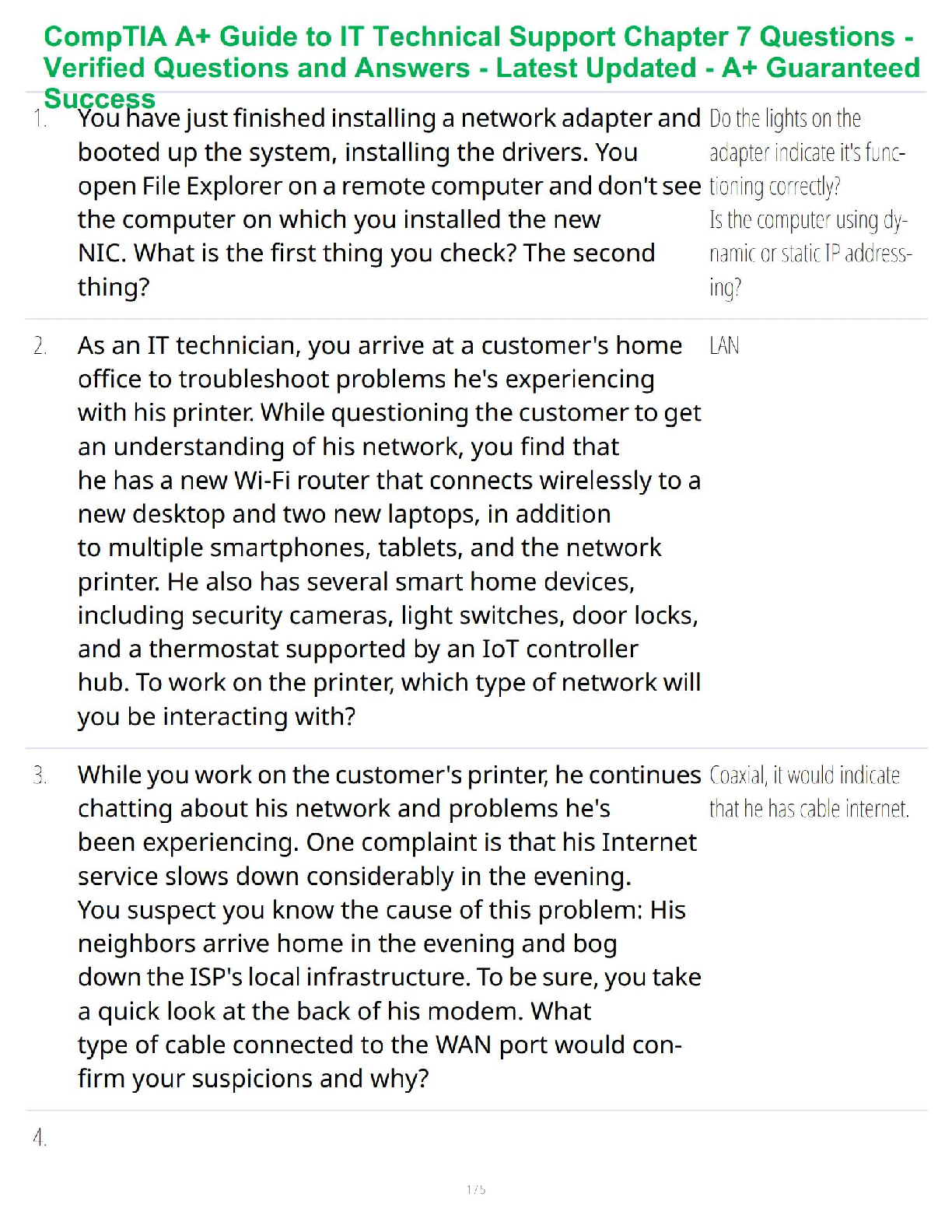Click question number 2 marker
Screen dimensions: 952x1232
40,346
